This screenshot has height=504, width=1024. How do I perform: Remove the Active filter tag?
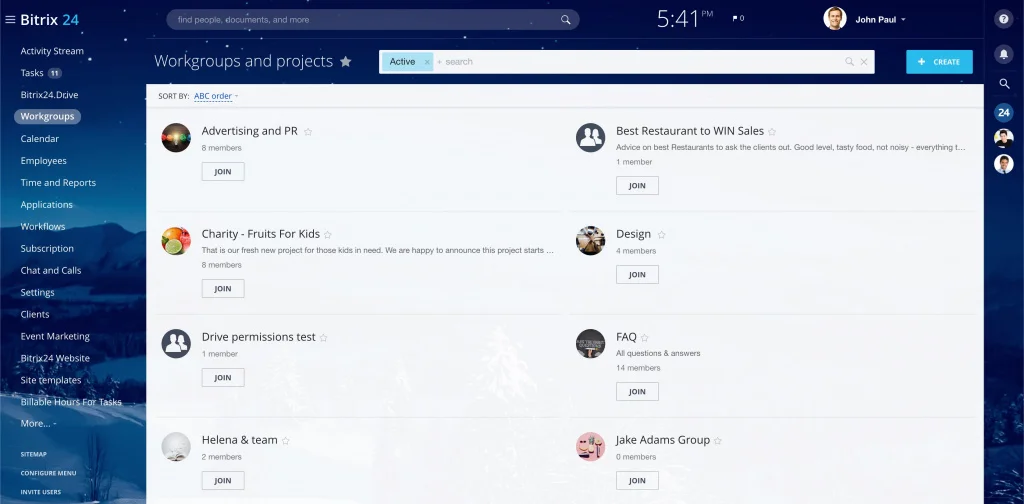pyautogui.click(x=427, y=62)
